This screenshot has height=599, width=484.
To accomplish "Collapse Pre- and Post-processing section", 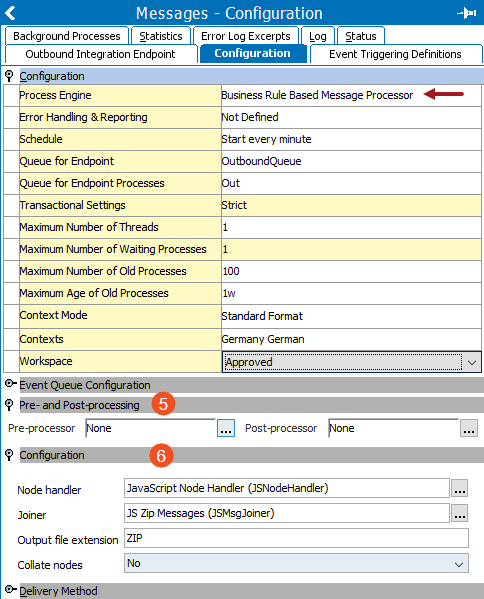I will pyautogui.click(x=9, y=405).
